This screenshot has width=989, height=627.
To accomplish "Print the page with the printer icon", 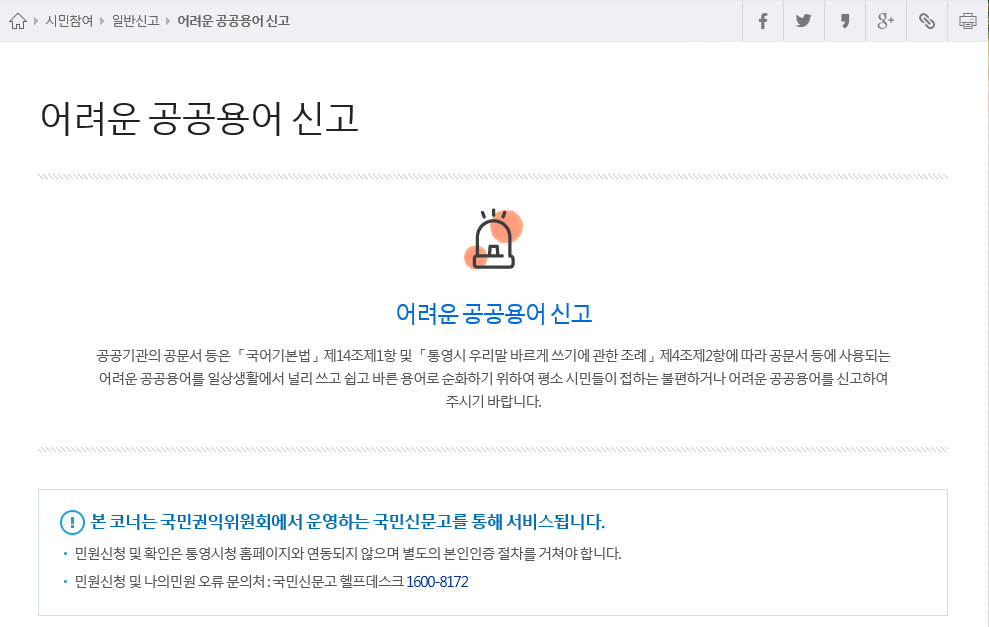I will [967, 21].
